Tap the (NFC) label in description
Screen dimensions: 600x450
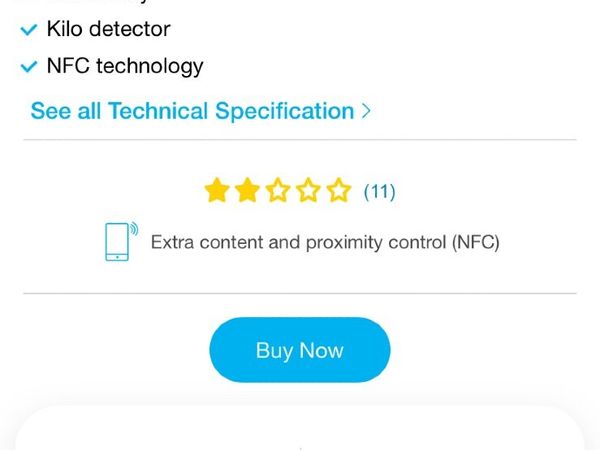tap(476, 242)
